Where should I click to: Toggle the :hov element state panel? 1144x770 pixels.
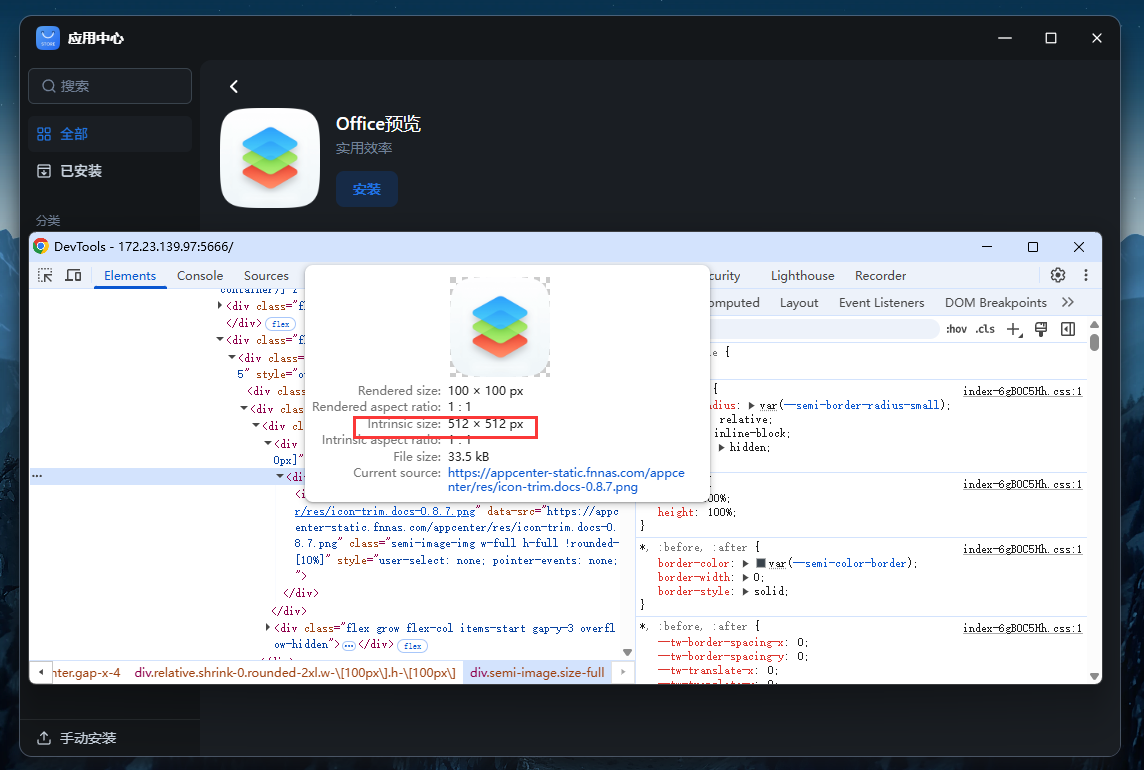pos(956,329)
